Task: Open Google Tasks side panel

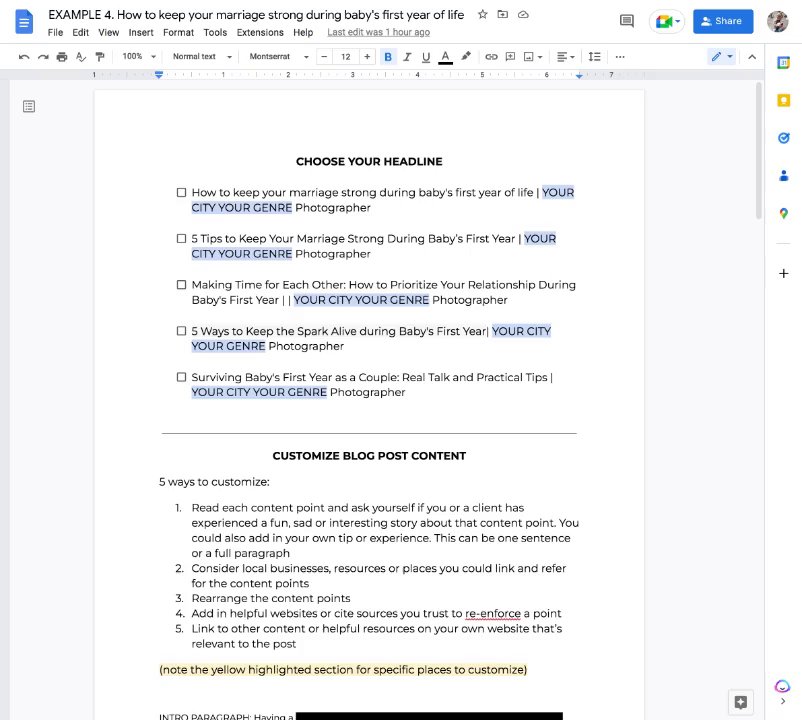Action: (x=784, y=138)
